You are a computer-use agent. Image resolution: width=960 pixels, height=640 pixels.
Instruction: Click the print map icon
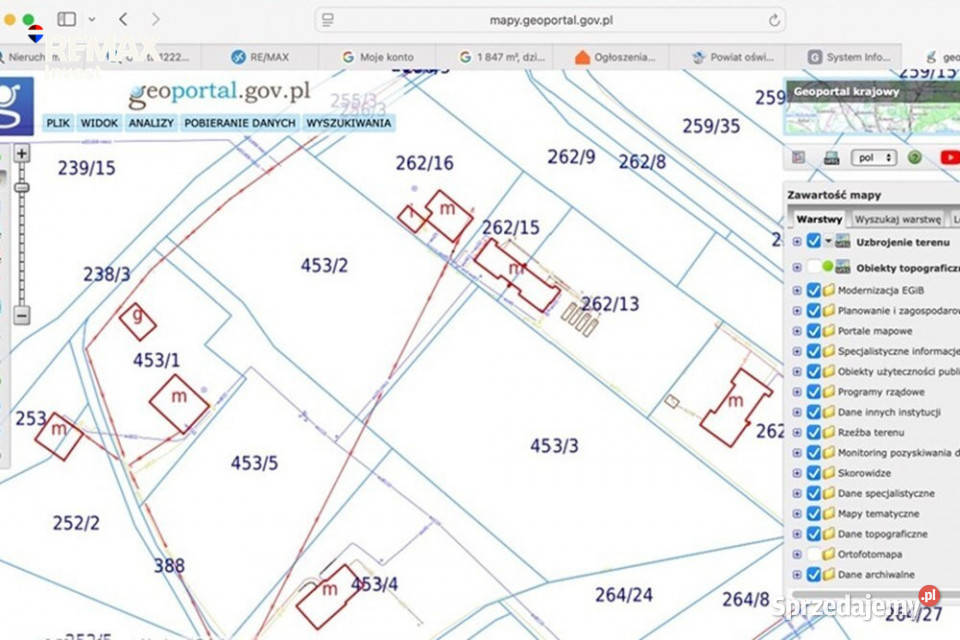tap(831, 158)
